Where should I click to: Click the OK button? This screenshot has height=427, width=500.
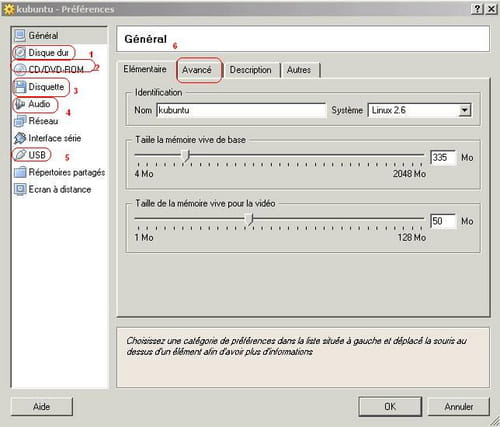tap(390, 406)
